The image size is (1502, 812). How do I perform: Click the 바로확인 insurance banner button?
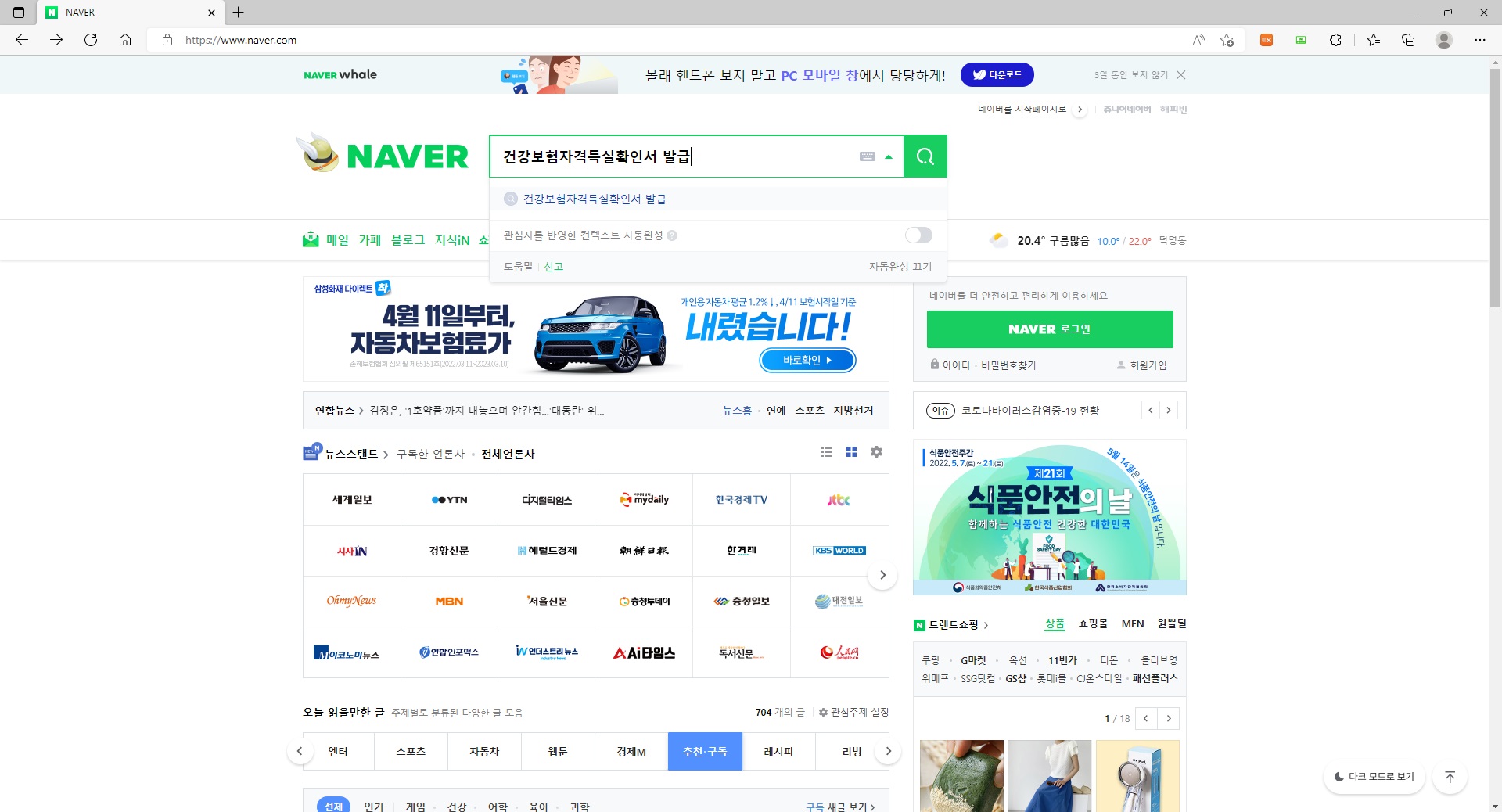(x=807, y=360)
